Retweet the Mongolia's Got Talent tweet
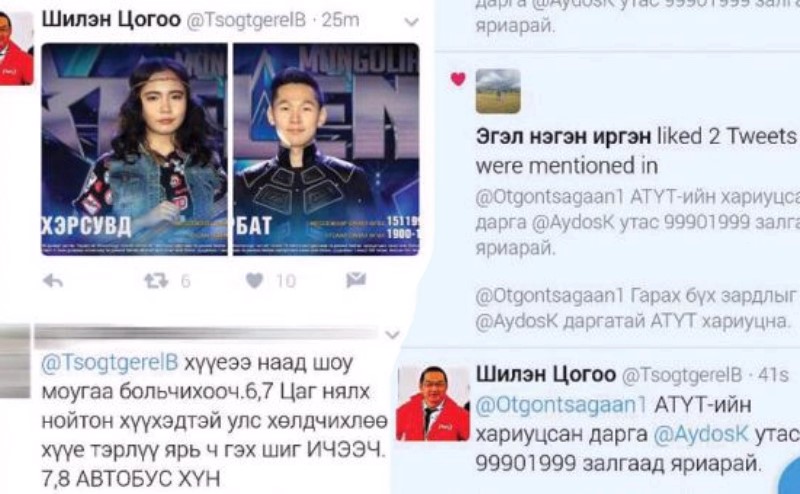 pyautogui.click(x=156, y=281)
